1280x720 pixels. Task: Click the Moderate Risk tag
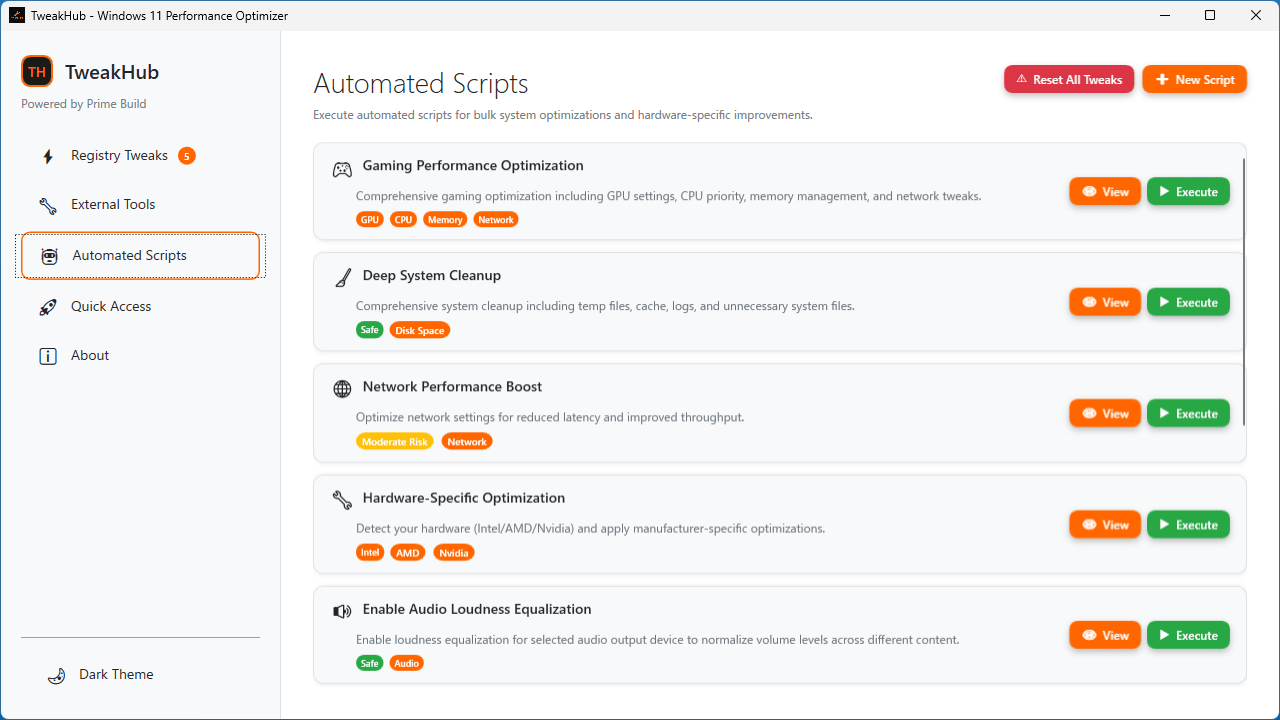point(395,442)
